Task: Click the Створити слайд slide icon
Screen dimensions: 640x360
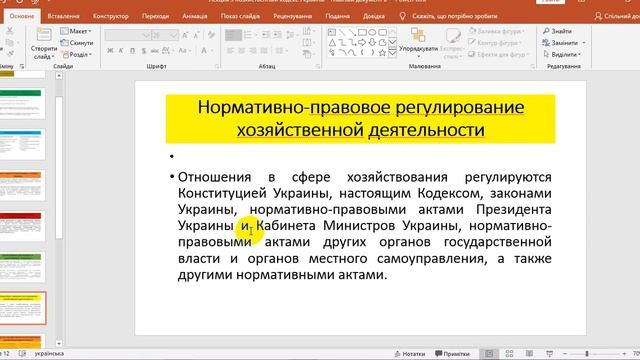Action: (44, 35)
